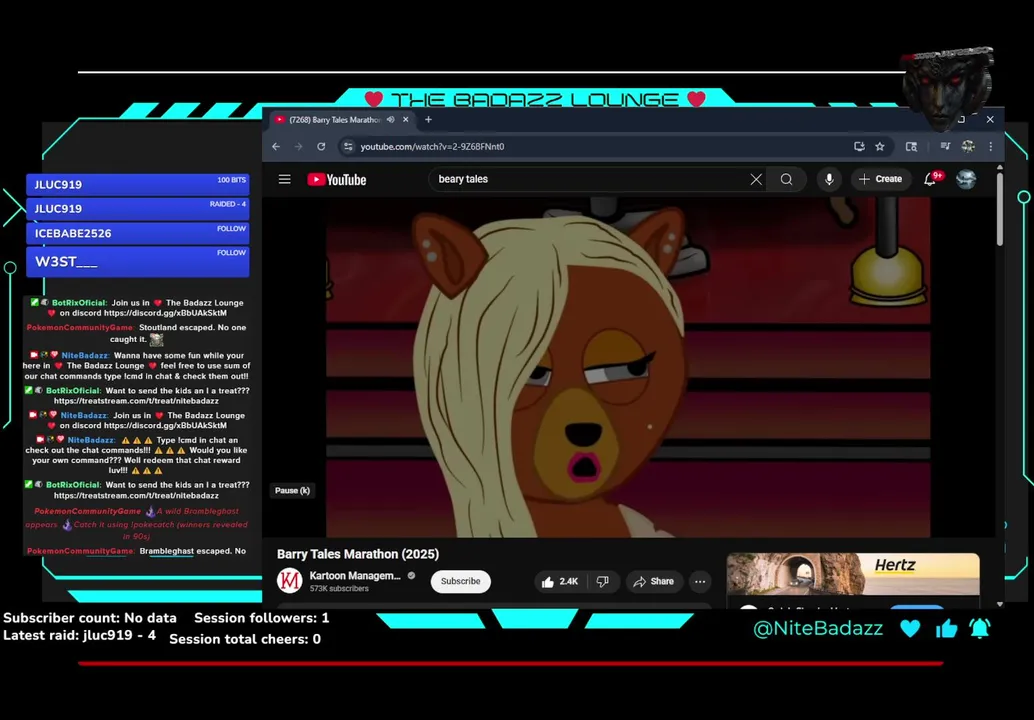Click '573K subscribers' text
1034x720 pixels.
coord(339,589)
